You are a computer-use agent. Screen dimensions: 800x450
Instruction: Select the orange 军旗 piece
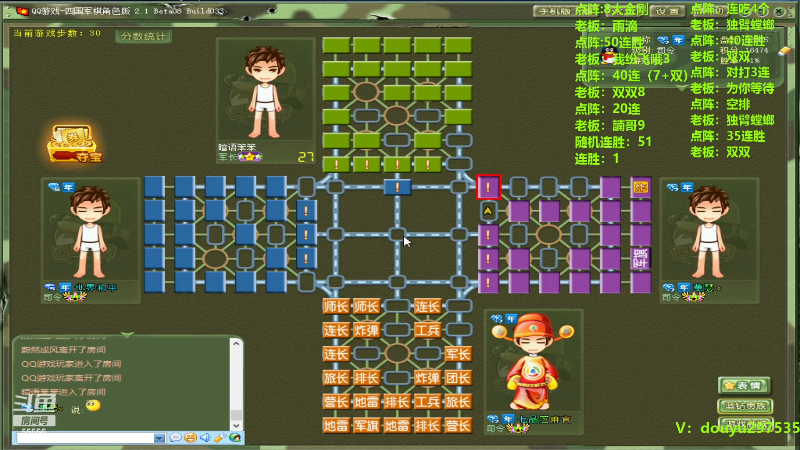366,425
